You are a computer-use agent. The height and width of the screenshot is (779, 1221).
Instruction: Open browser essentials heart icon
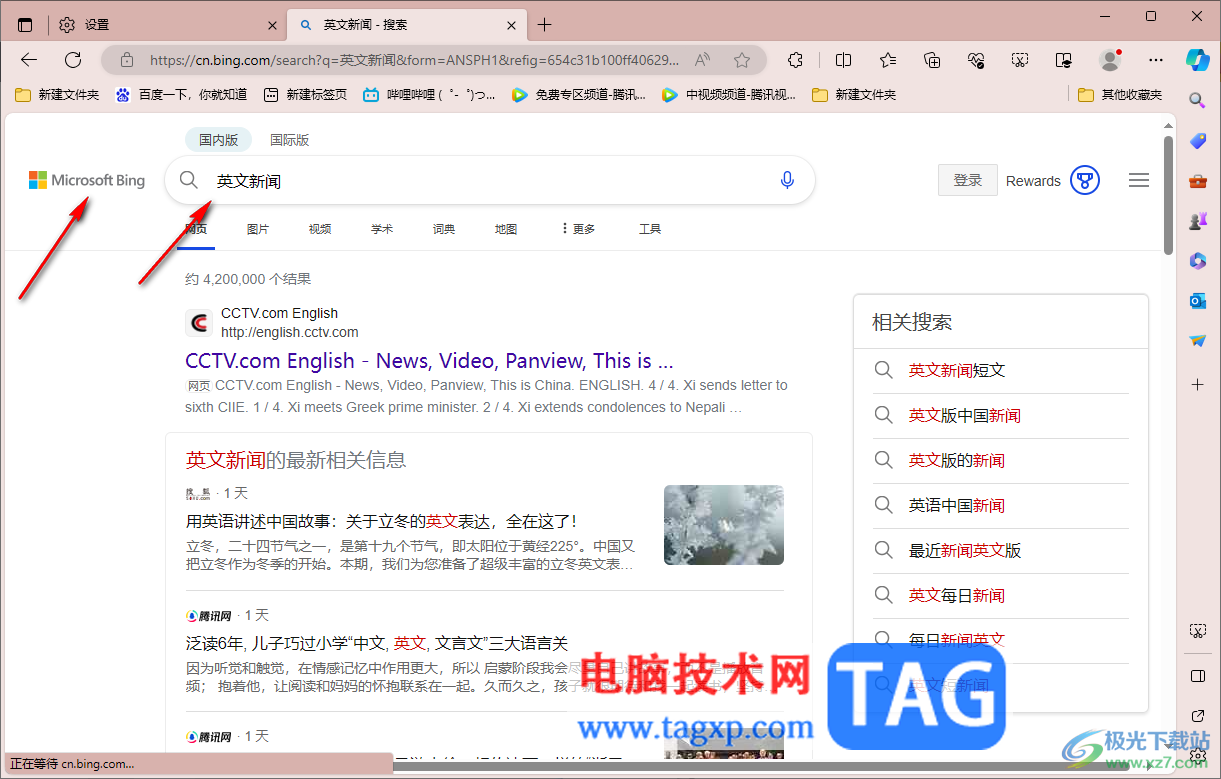pyautogui.click(x=977, y=60)
